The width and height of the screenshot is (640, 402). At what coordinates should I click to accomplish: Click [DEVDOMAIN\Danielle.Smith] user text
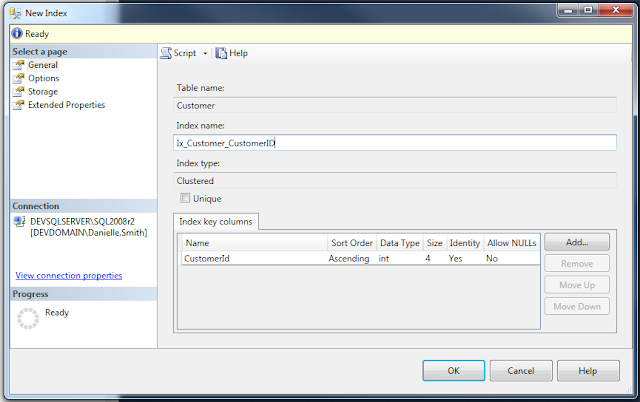89,233
